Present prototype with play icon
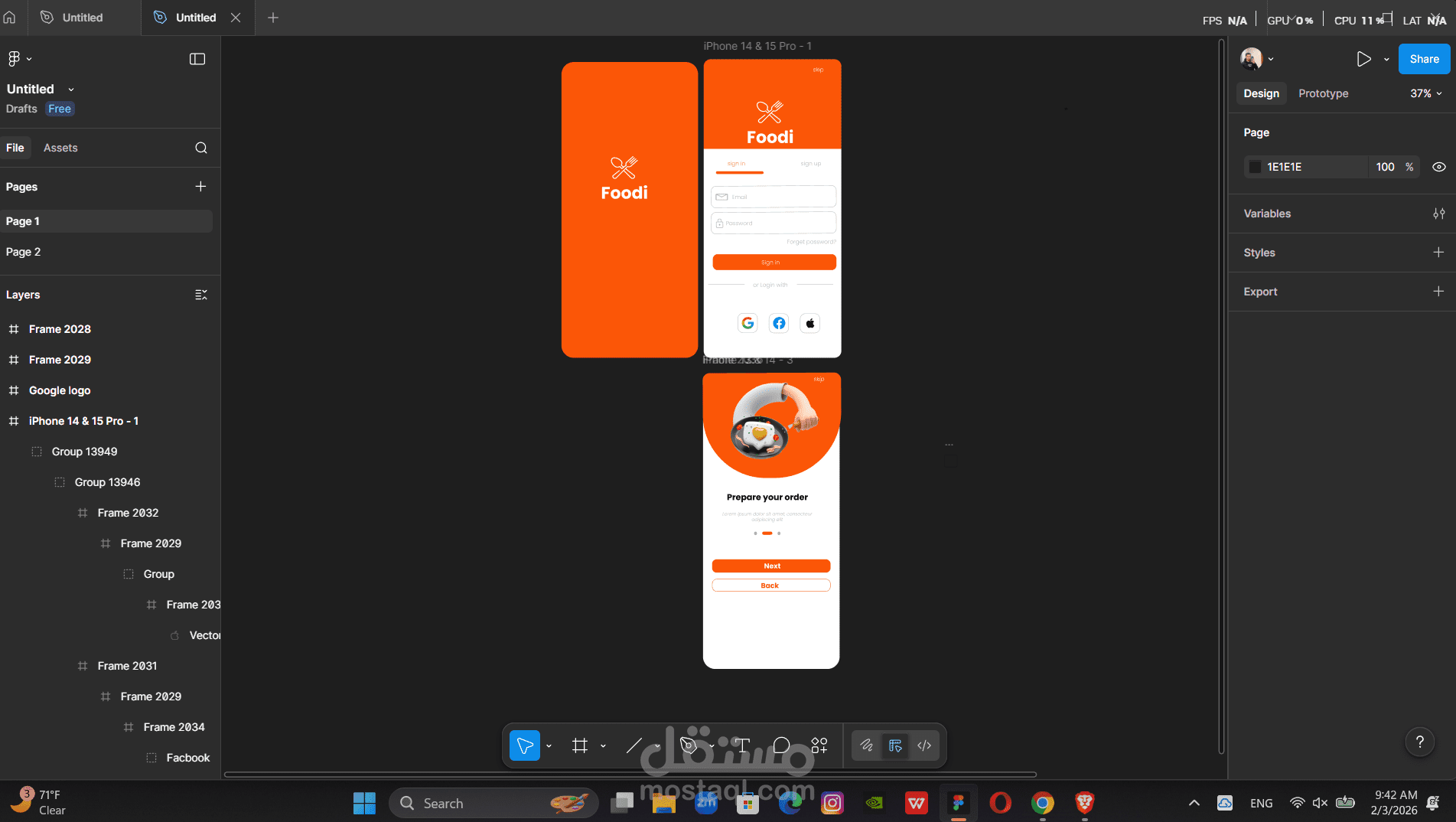Screen dimensions: 1456x822 [x=1363, y=59]
